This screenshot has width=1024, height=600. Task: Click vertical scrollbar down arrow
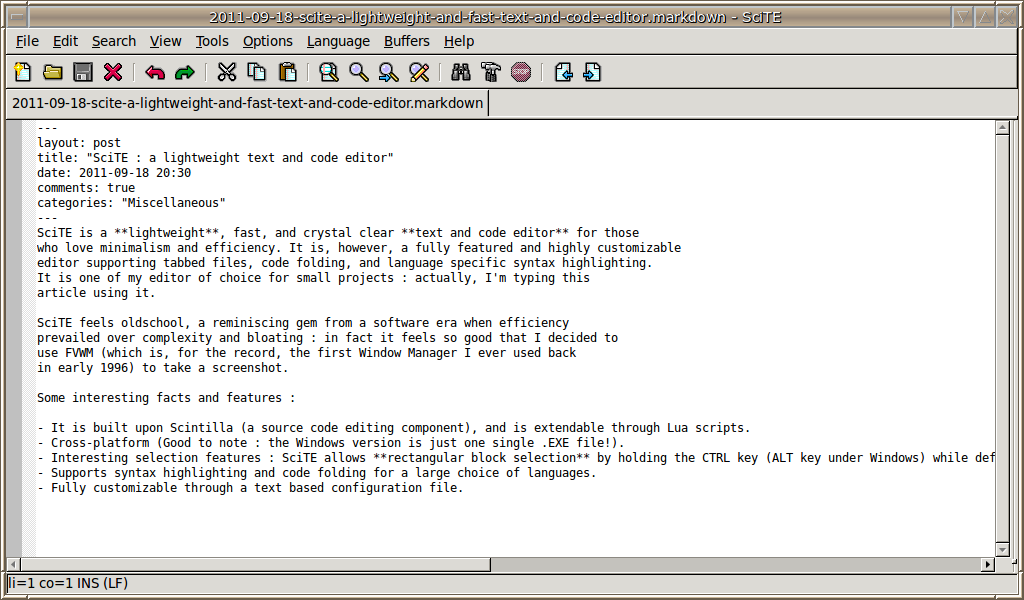tap(1002, 549)
